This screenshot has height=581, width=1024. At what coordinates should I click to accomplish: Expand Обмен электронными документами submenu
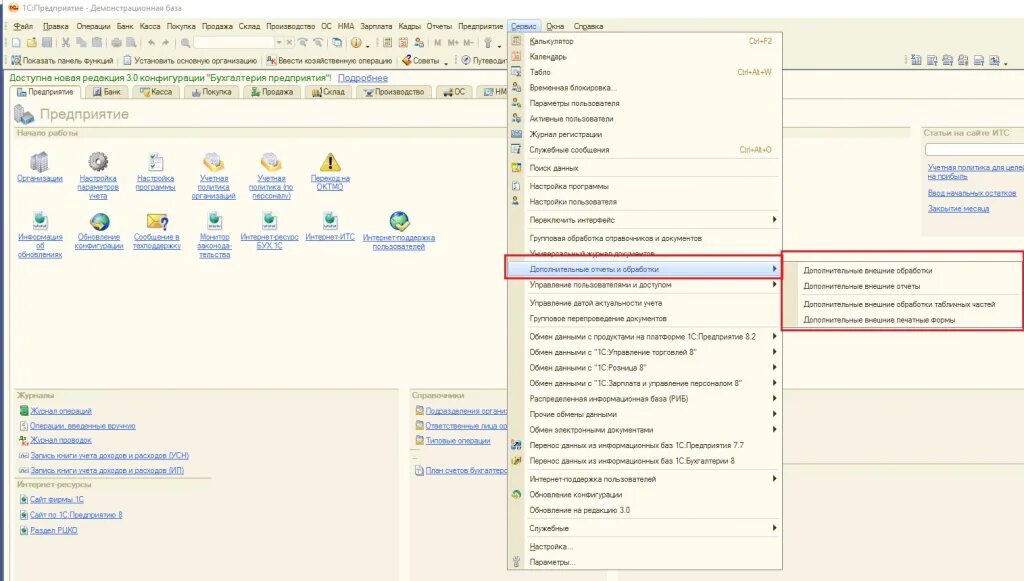(645, 430)
